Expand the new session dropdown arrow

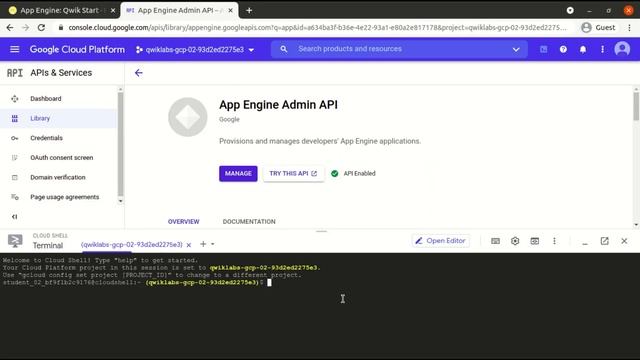(x=213, y=244)
